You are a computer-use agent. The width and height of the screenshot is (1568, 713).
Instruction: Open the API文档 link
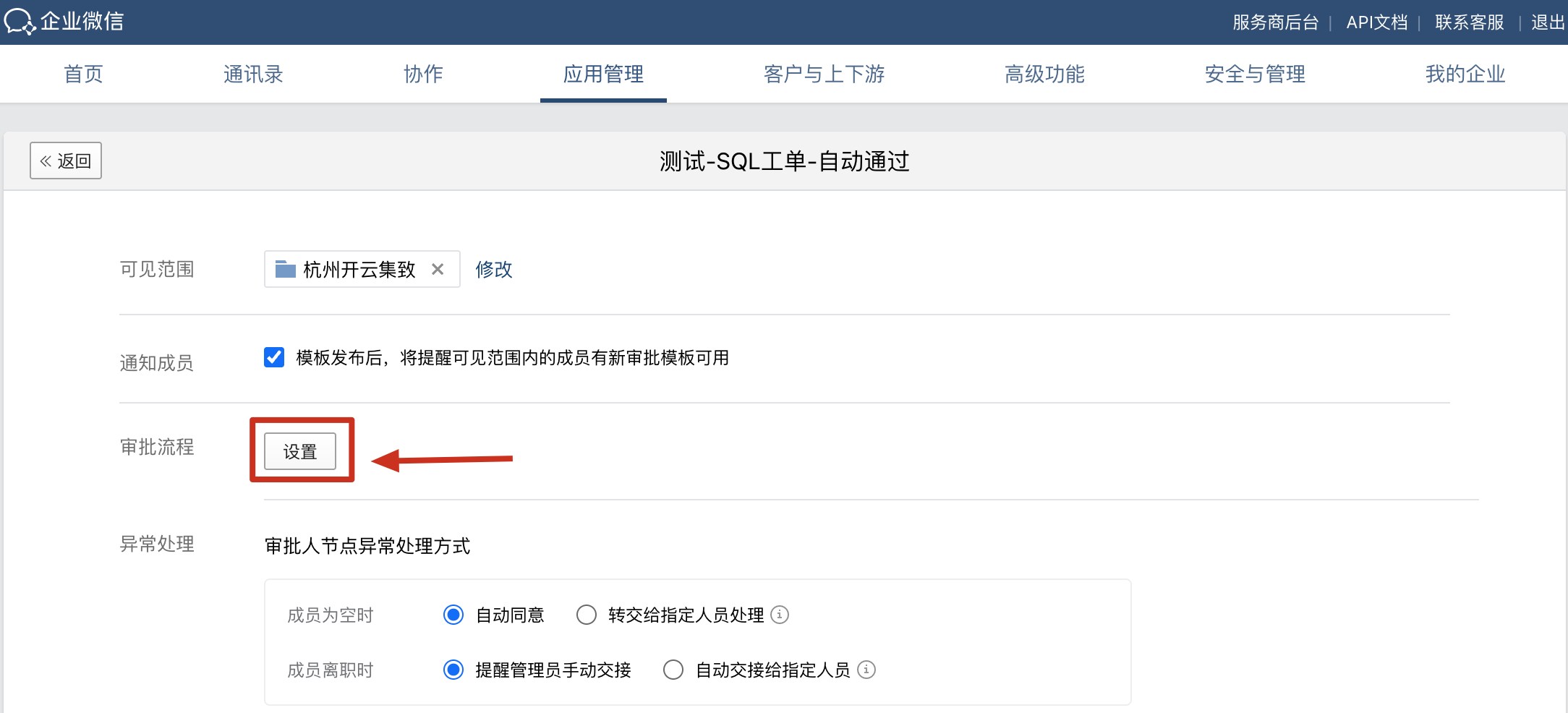click(x=1376, y=22)
